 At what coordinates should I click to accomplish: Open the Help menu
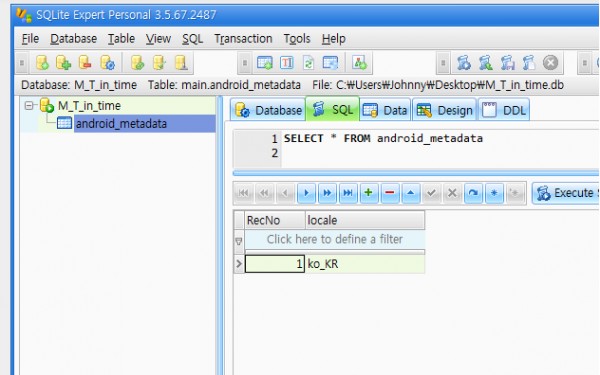[334, 39]
